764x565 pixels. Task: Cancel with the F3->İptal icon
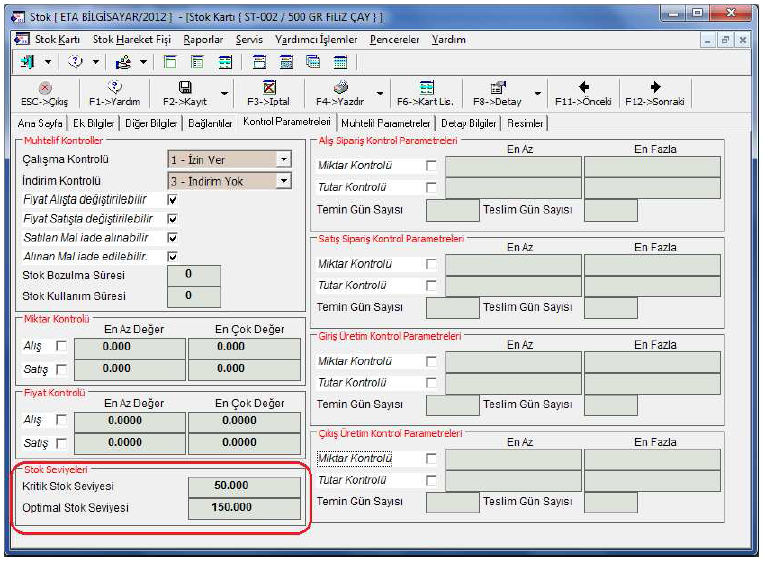click(269, 88)
